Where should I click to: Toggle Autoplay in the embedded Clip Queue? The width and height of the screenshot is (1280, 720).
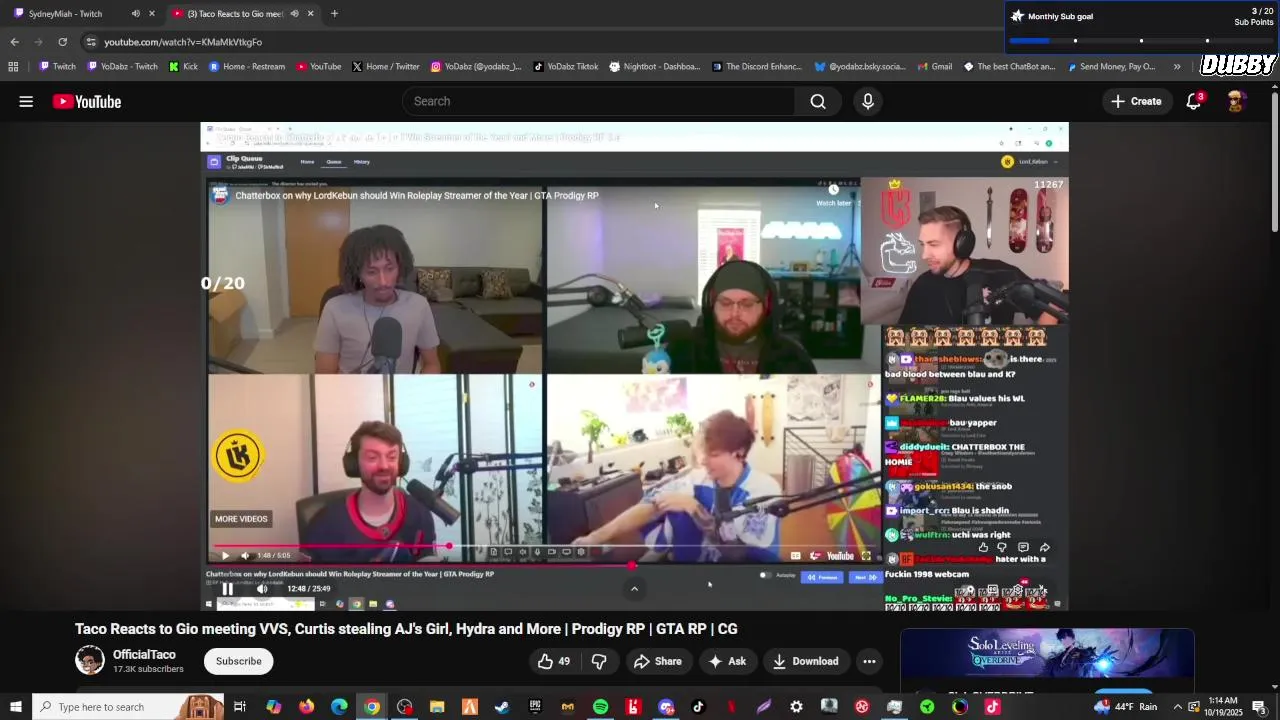tap(766, 575)
